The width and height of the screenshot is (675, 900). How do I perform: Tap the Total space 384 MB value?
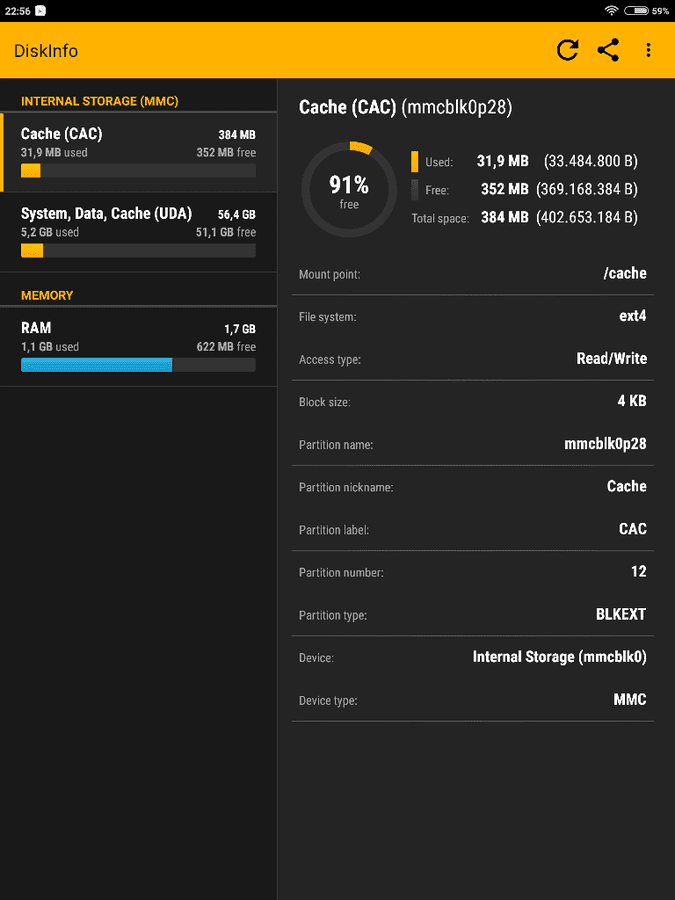pos(505,218)
